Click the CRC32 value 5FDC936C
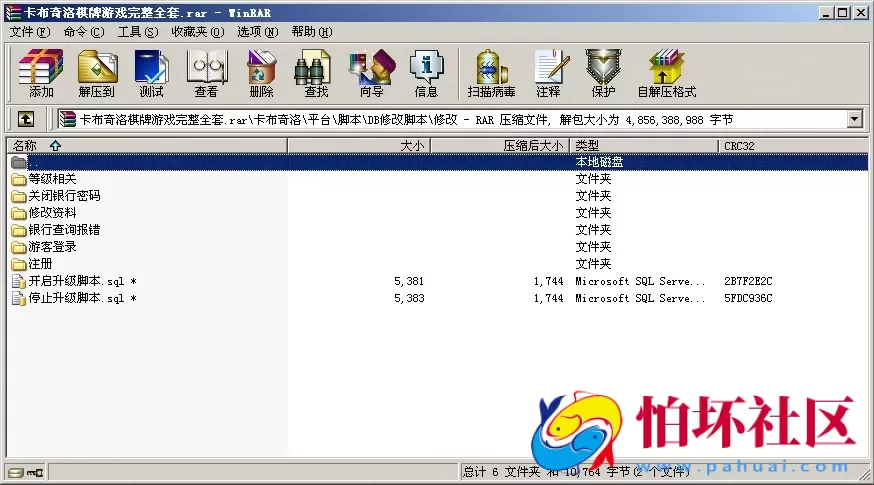This screenshot has width=874, height=485. [x=748, y=298]
